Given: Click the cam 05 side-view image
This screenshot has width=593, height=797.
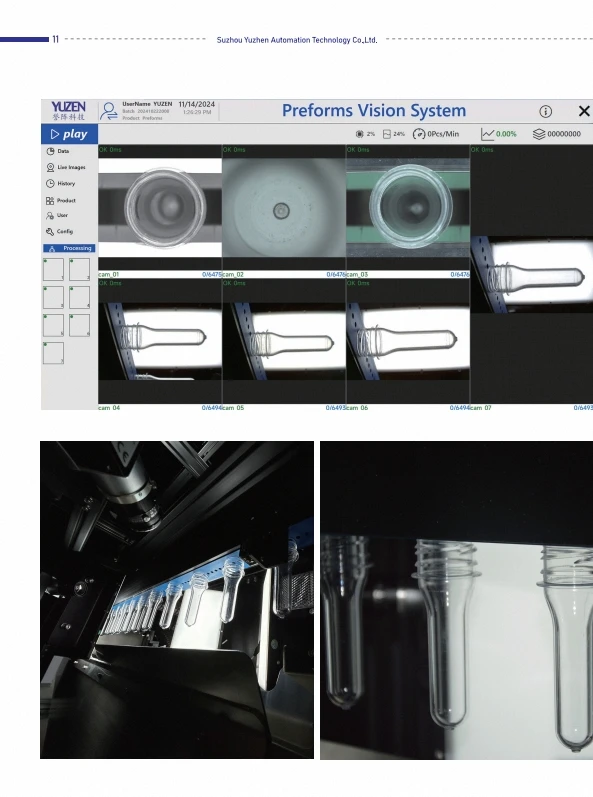Looking at the screenshot, I should [x=284, y=342].
